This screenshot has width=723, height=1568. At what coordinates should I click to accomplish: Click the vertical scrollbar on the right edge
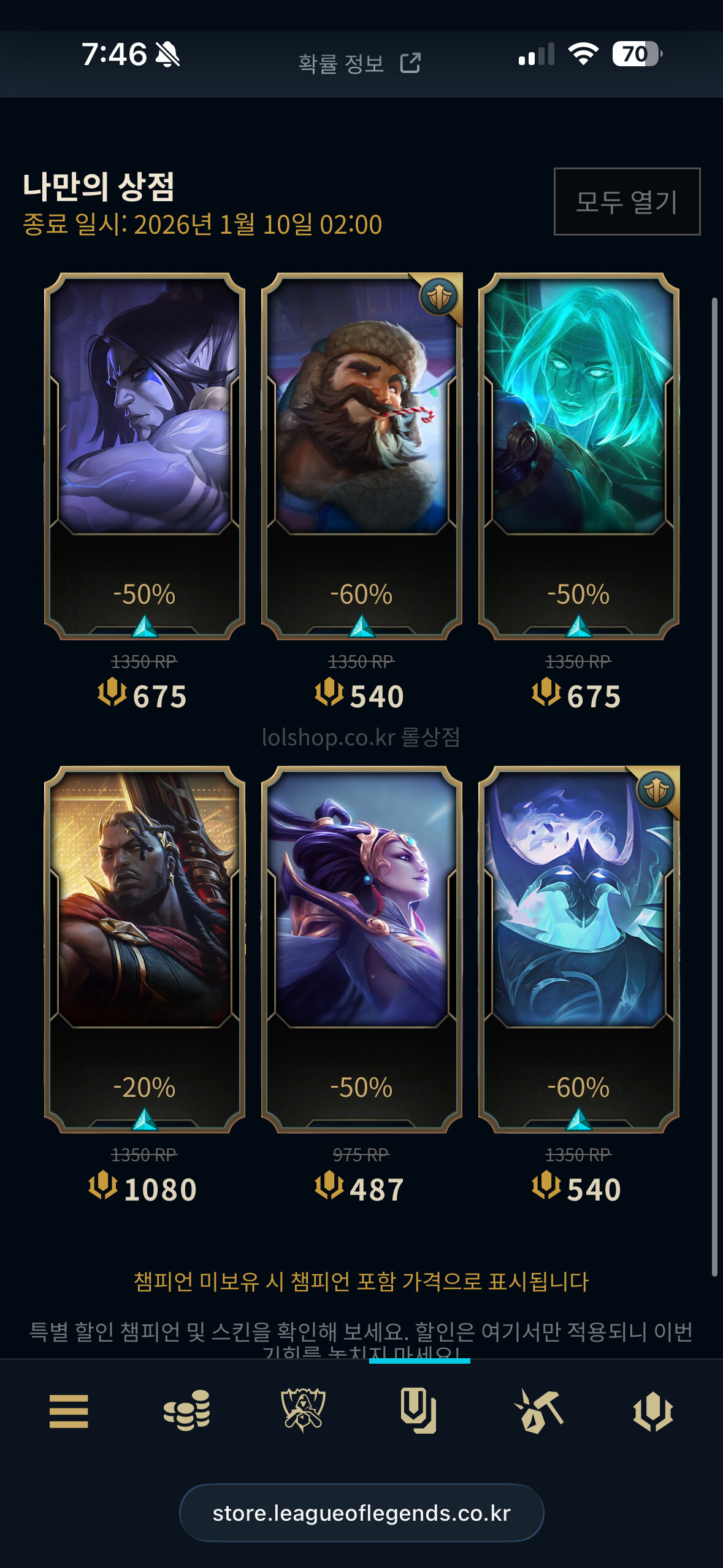point(714,786)
